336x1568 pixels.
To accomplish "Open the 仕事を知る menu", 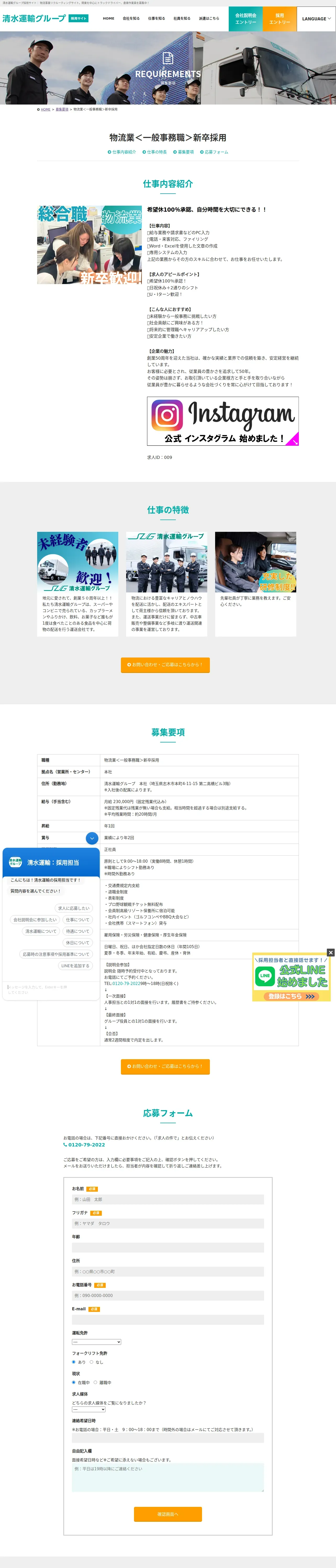I will pyautogui.click(x=156, y=18).
